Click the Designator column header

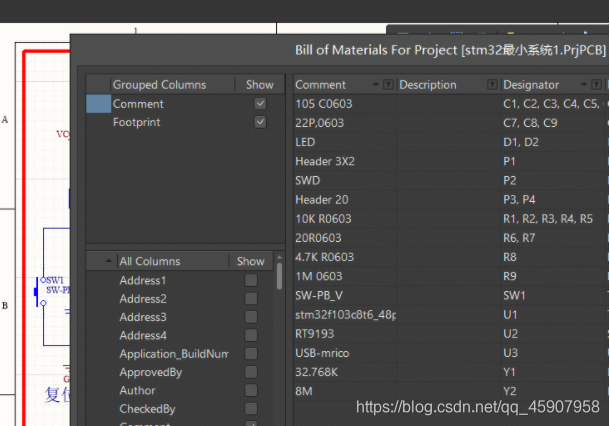click(x=531, y=85)
